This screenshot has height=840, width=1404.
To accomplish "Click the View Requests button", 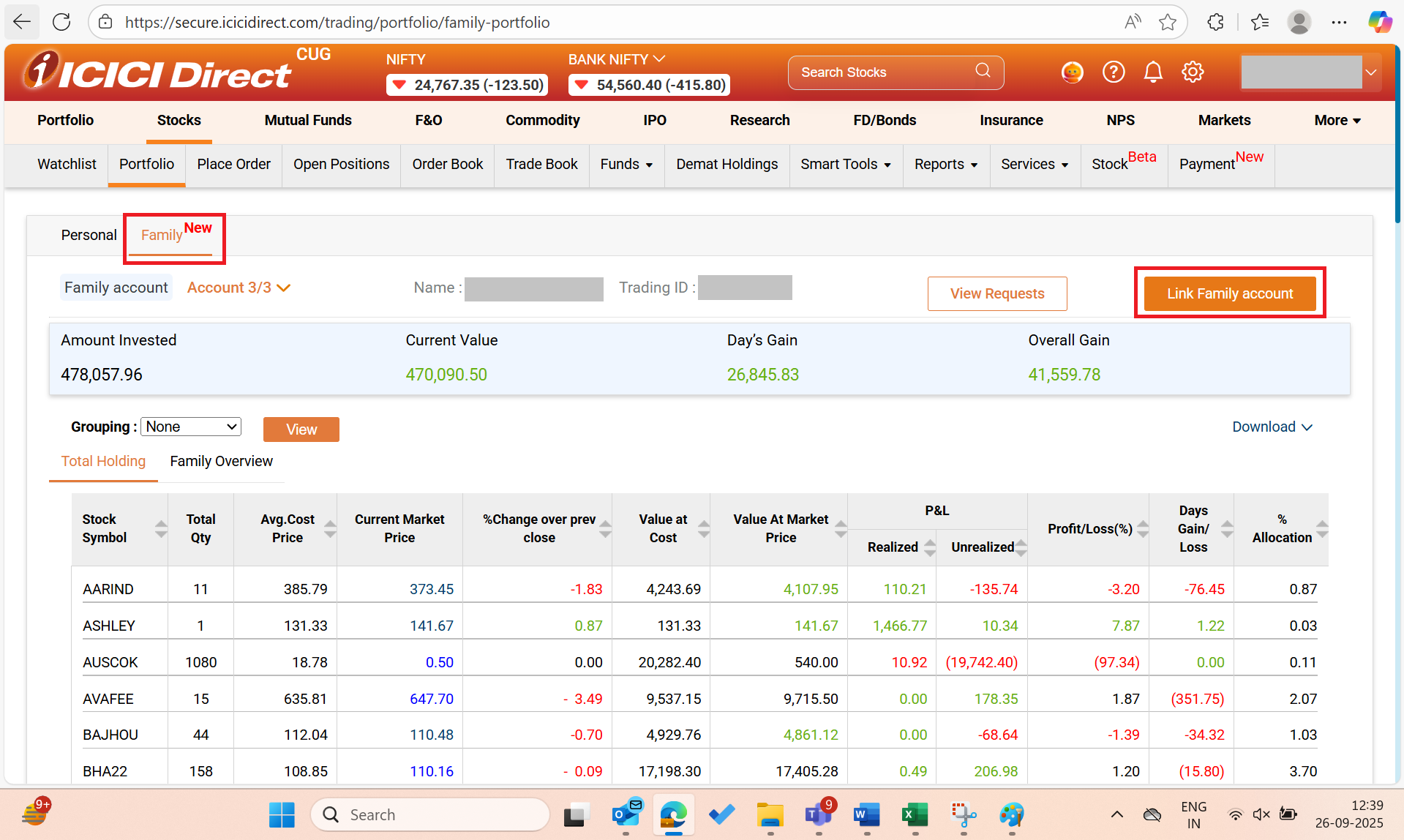I will (x=996, y=293).
